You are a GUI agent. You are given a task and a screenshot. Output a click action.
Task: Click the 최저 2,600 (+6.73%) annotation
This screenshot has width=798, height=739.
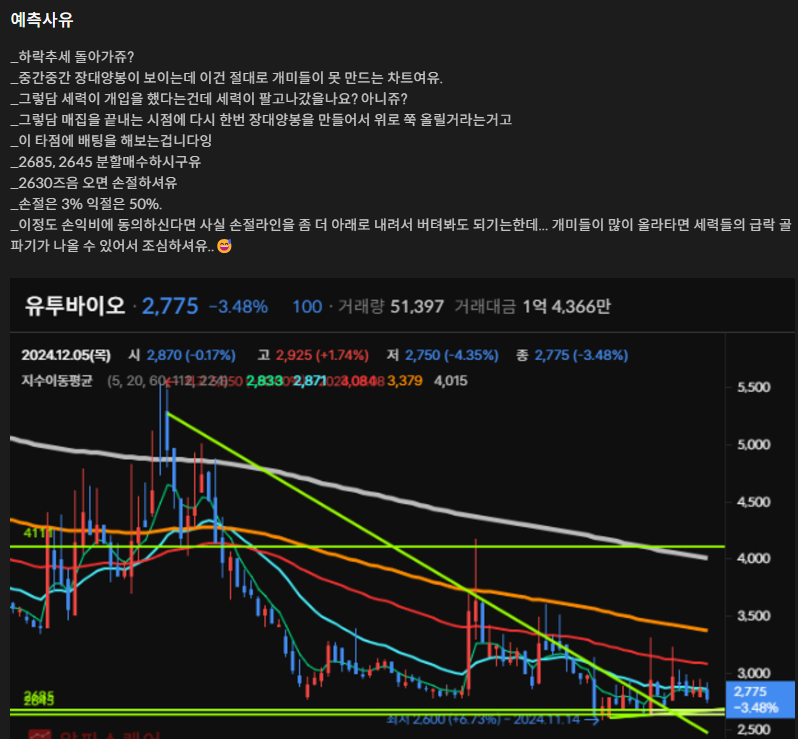(x=493, y=720)
